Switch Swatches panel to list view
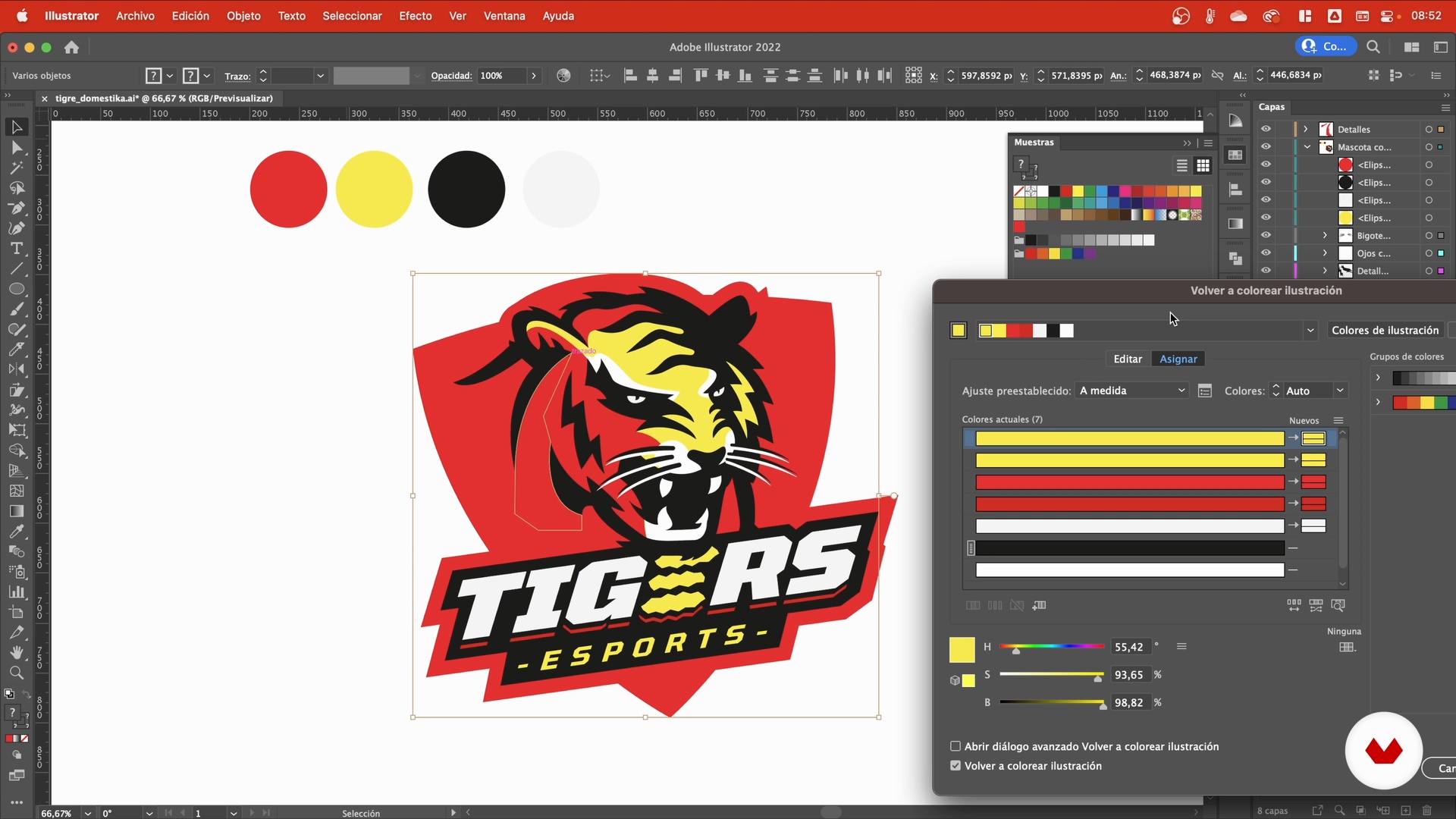This screenshot has height=819, width=1456. [x=1181, y=165]
